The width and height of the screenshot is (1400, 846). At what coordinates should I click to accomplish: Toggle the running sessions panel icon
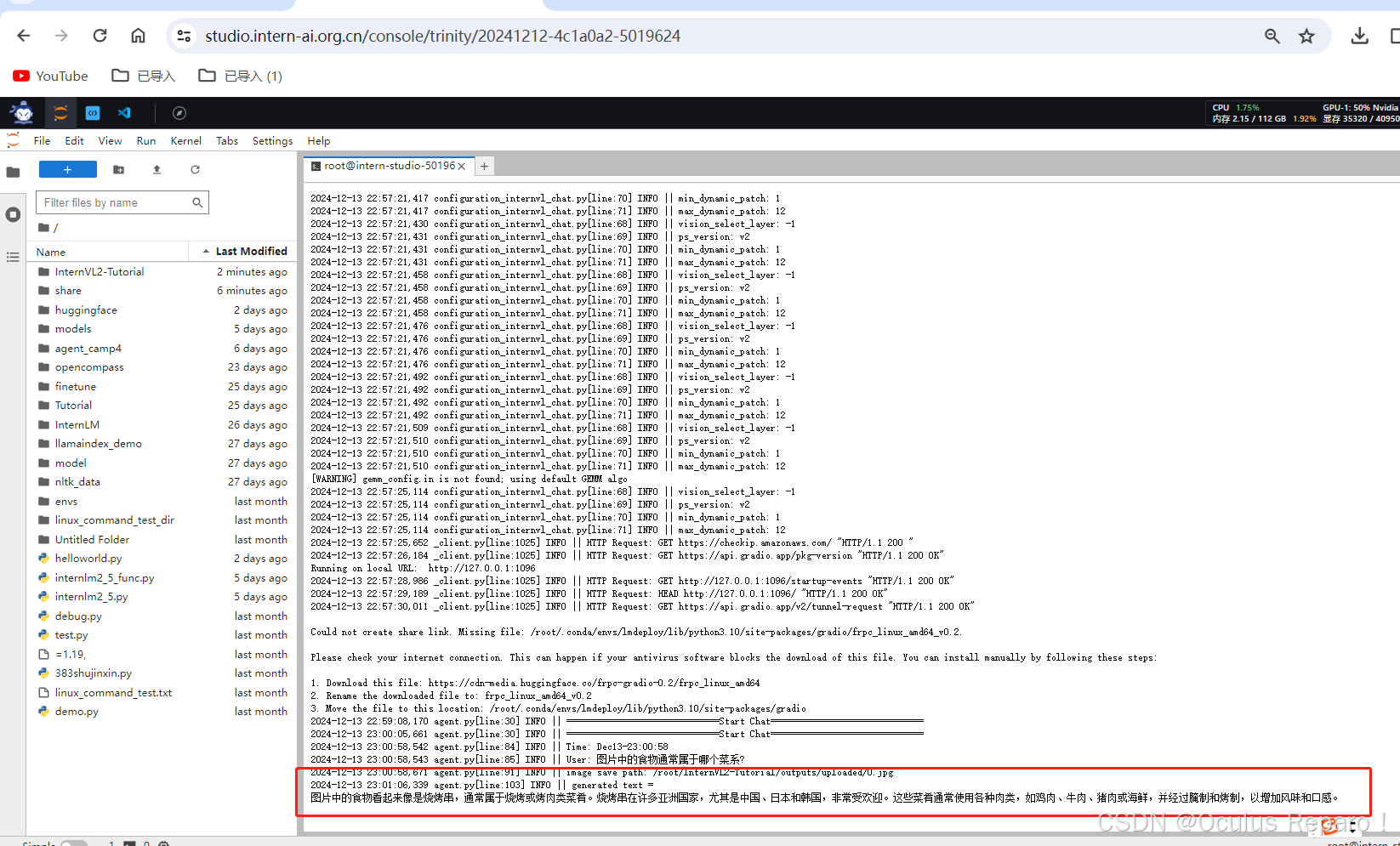(x=13, y=214)
